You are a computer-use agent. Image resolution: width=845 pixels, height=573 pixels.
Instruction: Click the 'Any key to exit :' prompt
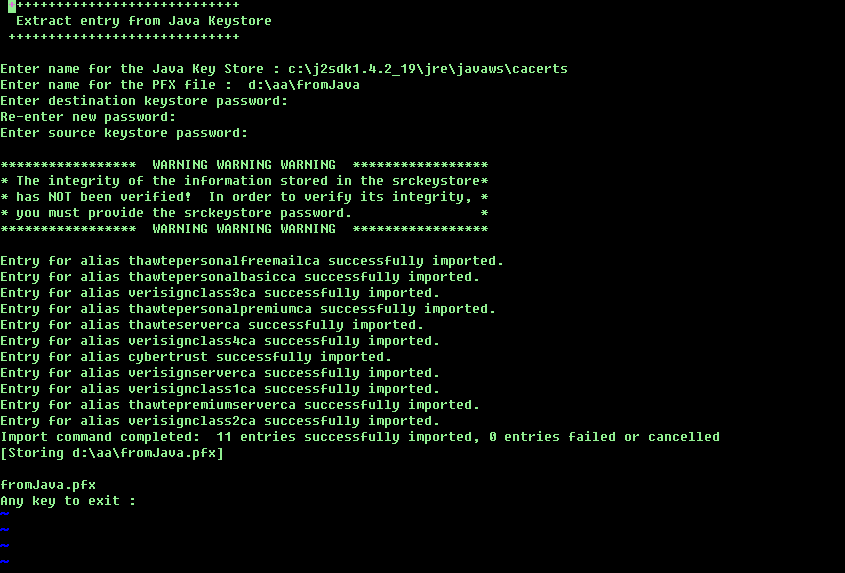tap(68, 501)
